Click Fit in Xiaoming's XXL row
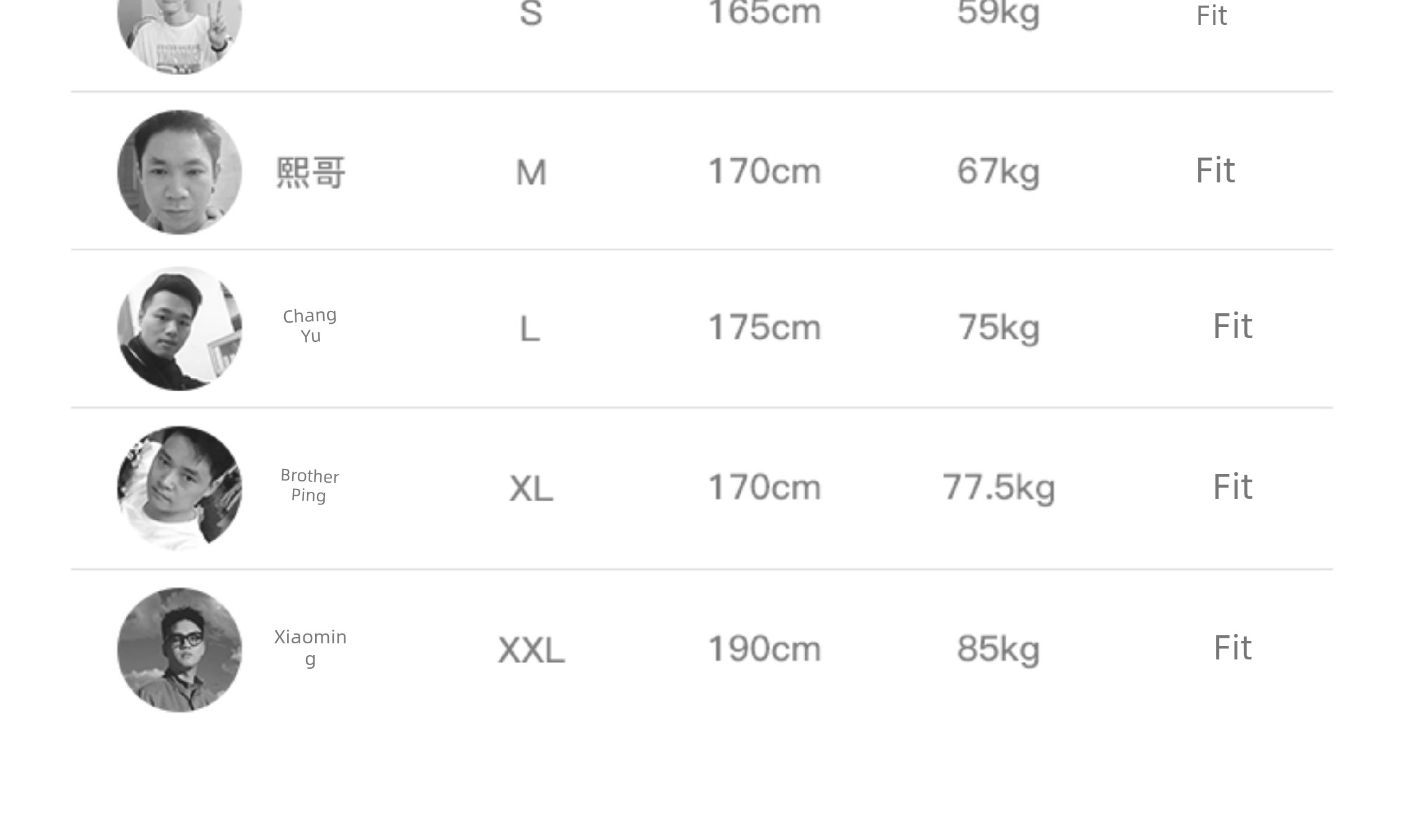 [x=1232, y=648]
